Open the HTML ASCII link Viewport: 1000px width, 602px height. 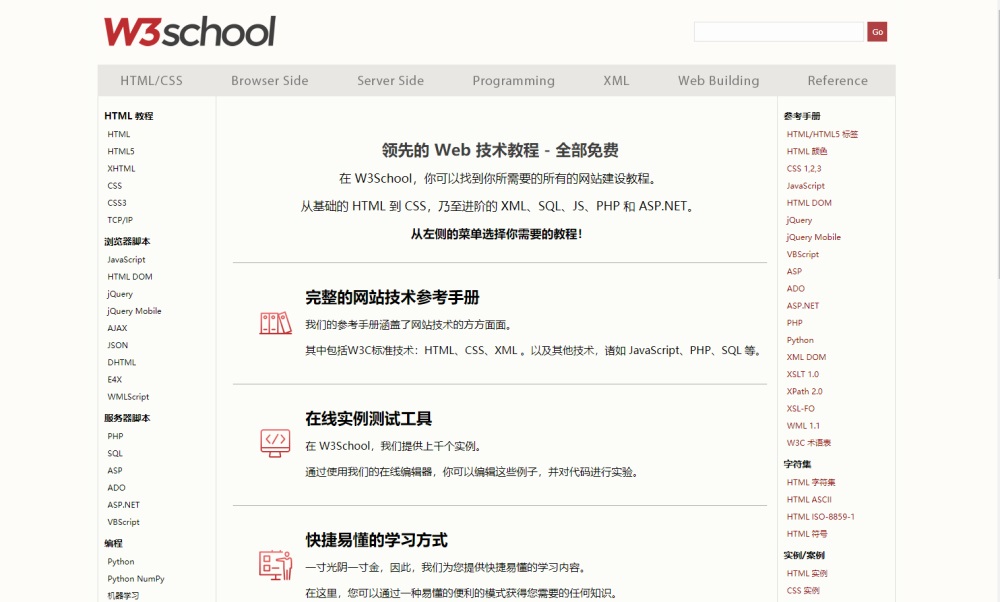tap(809, 499)
